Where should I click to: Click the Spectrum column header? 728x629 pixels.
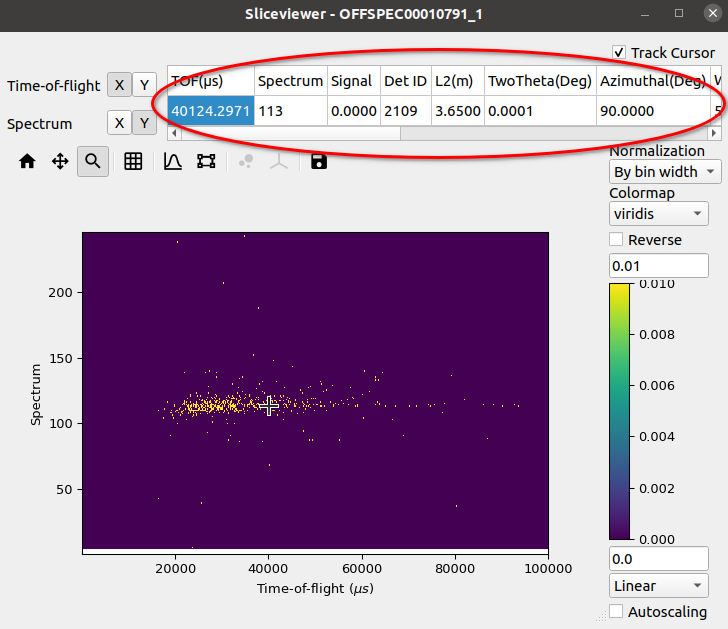pos(290,81)
